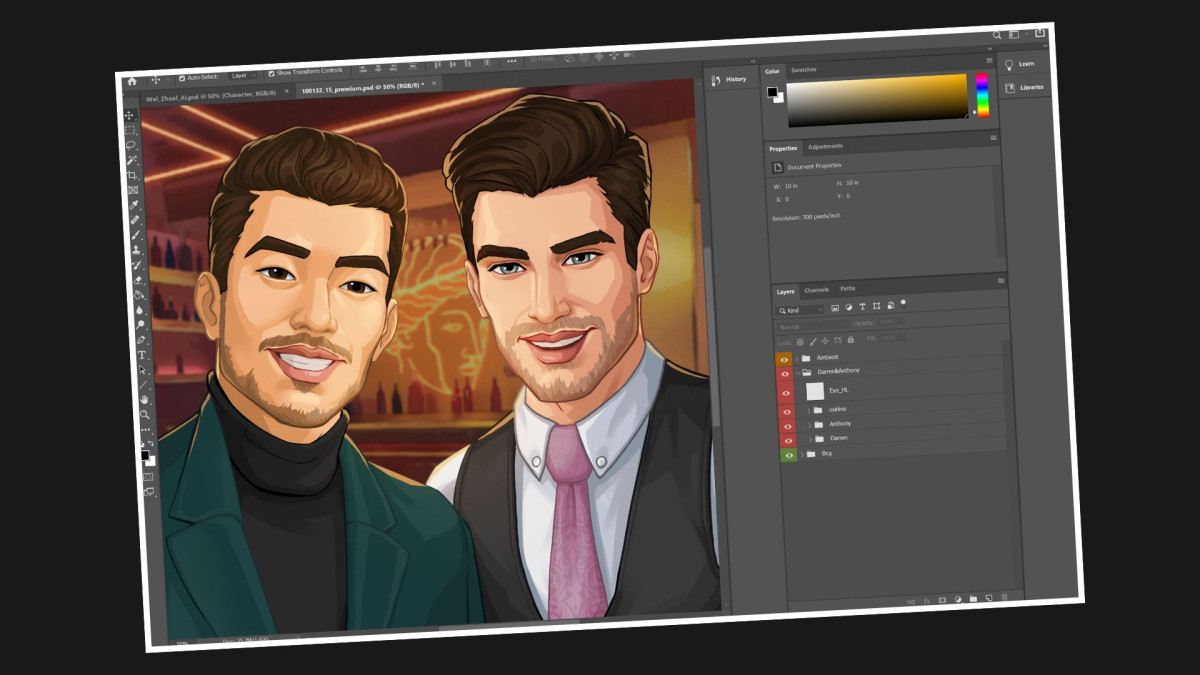Activate the Horizontal Type tool
This screenshot has height=675, width=1200.
(142, 355)
